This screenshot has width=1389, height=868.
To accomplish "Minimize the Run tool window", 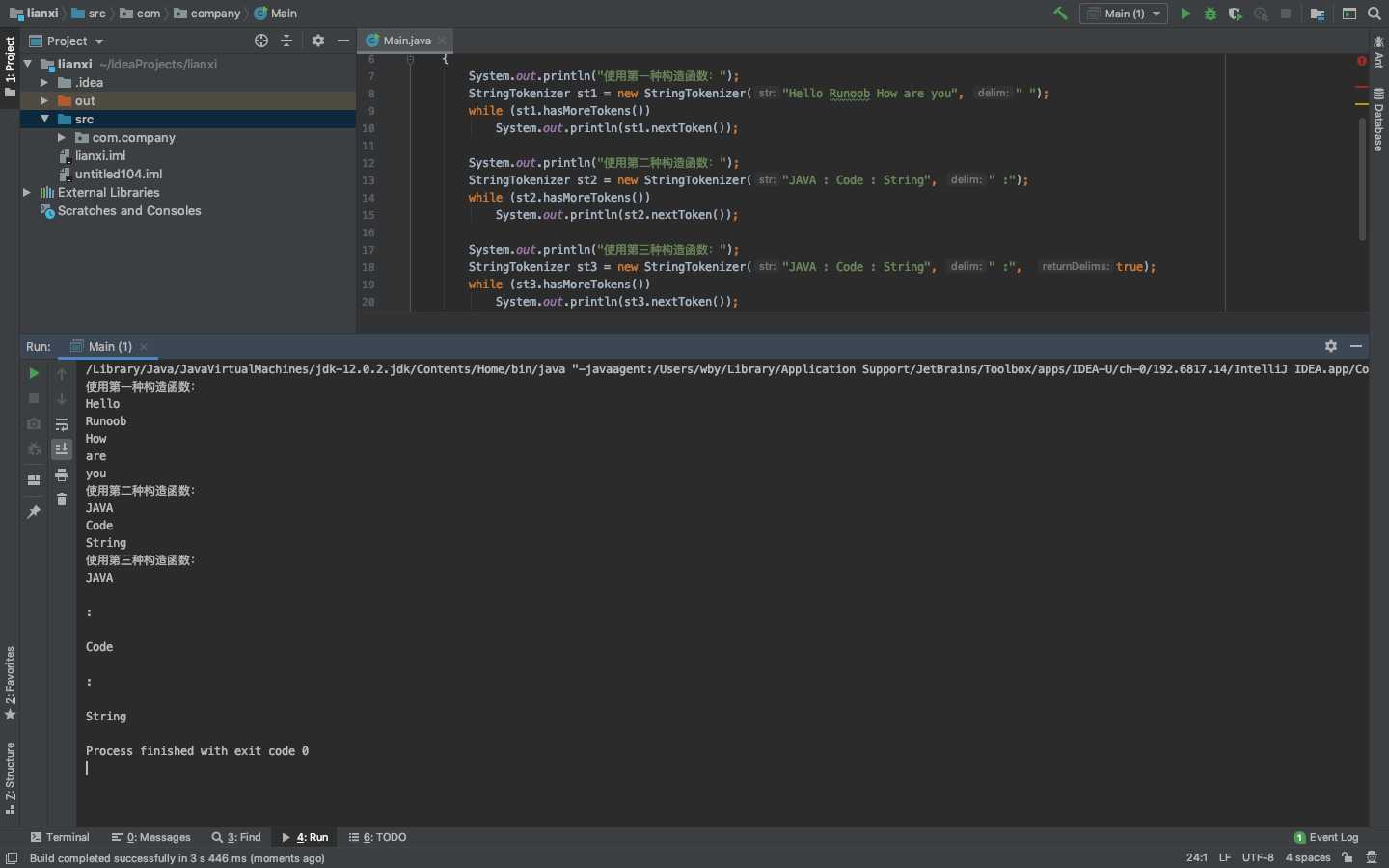I will click(1356, 346).
